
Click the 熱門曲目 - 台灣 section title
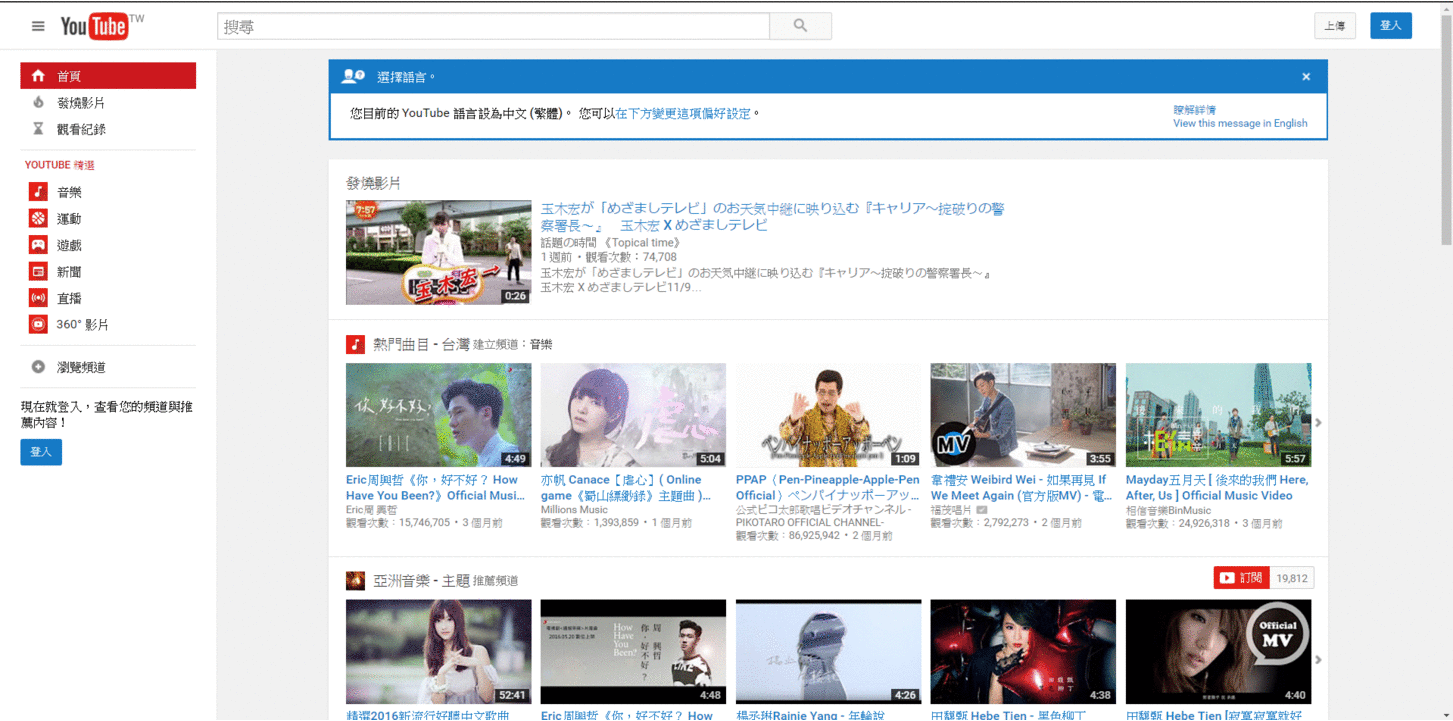click(421, 344)
